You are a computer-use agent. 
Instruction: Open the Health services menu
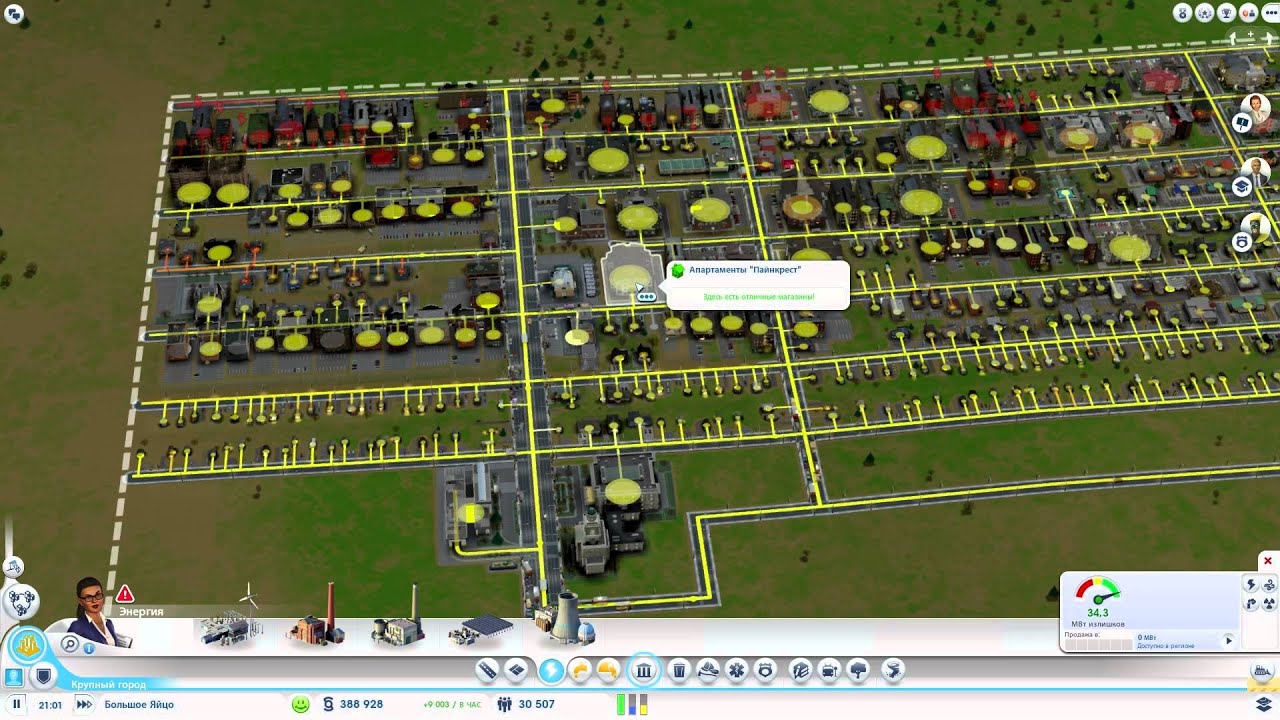[x=737, y=670]
